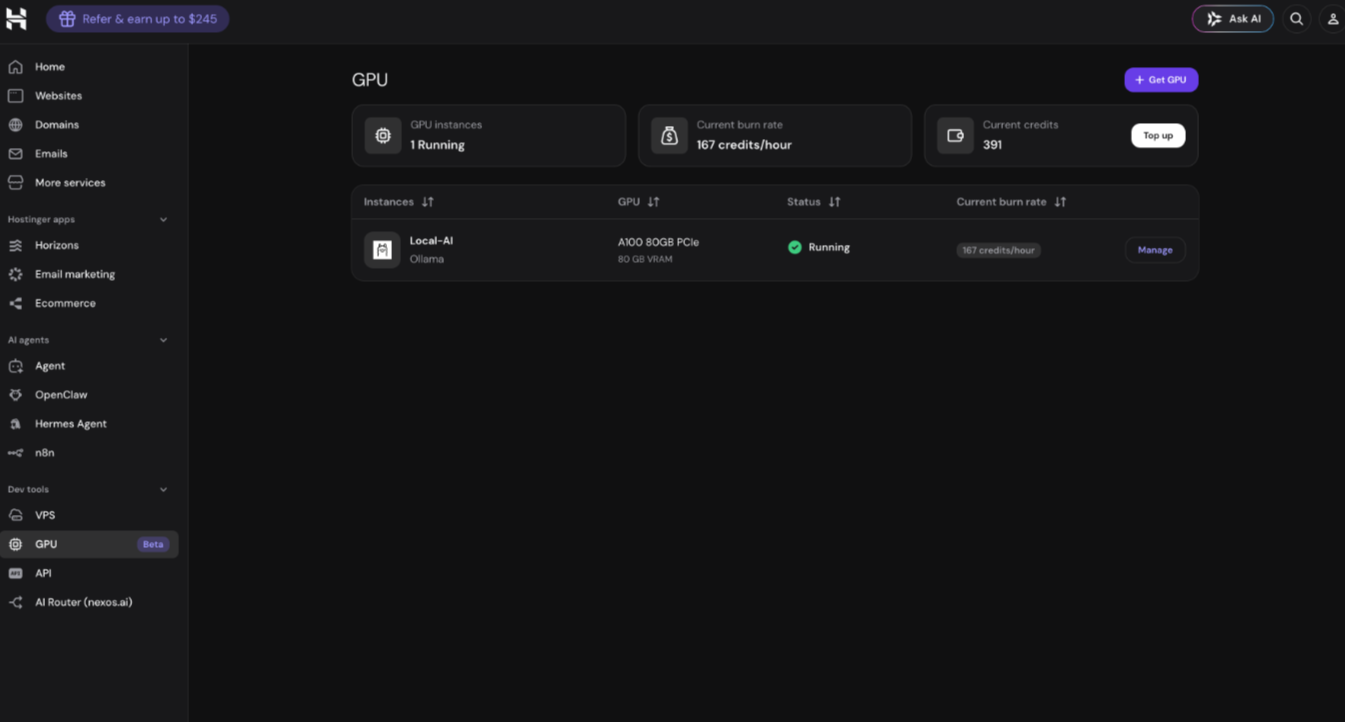Viewport: 1345px width, 722px height.
Task: Click the '1 Running' instances value
Action: (x=437, y=145)
